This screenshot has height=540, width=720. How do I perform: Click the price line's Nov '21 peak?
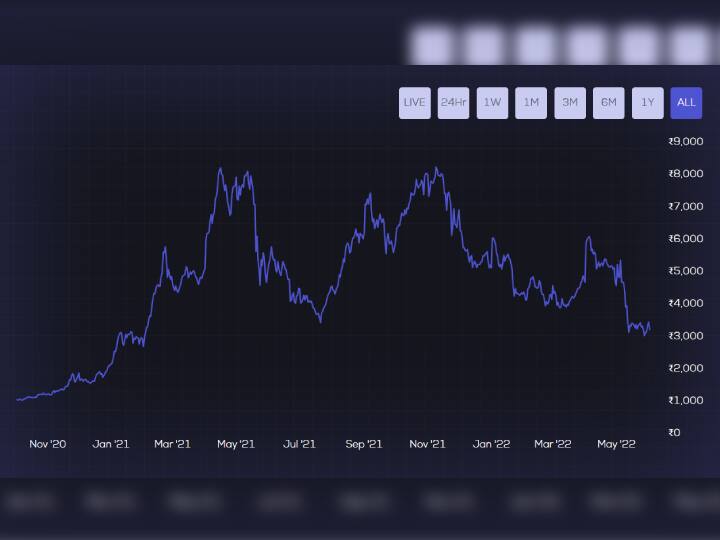[x=436, y=168]
